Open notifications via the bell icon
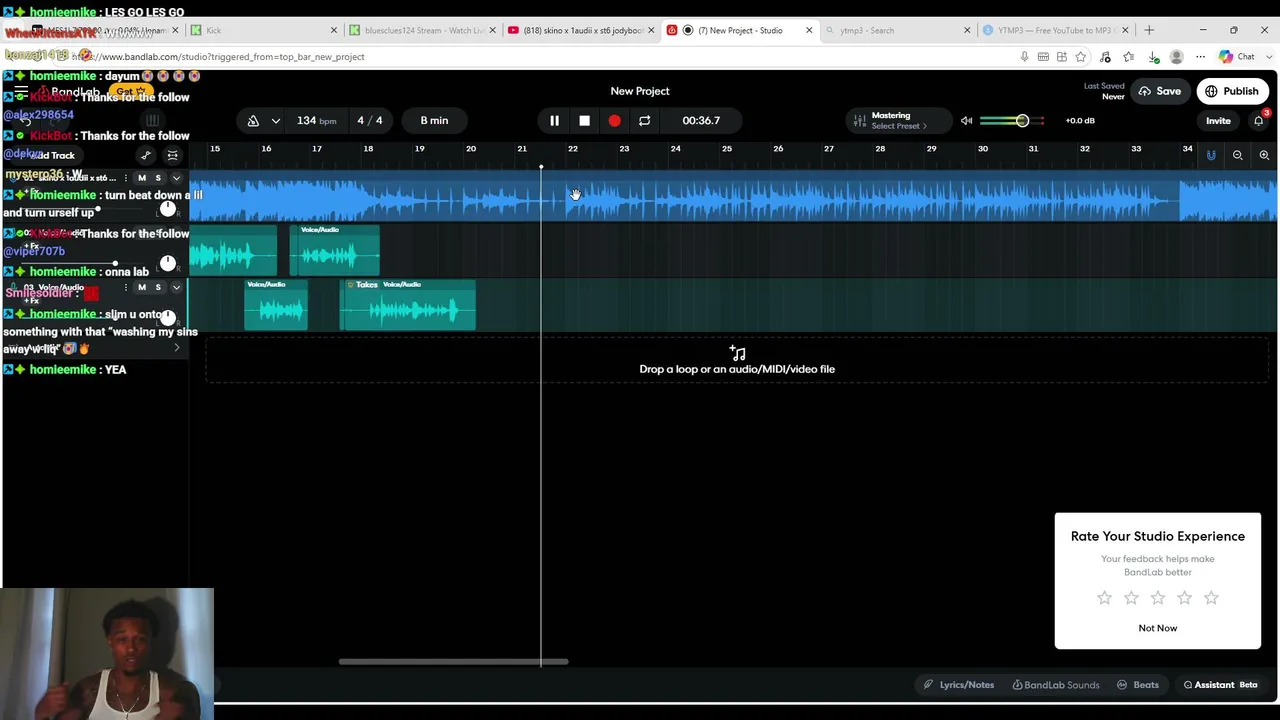This screenshot has width=1280, height=720. tap(1259, 121)
